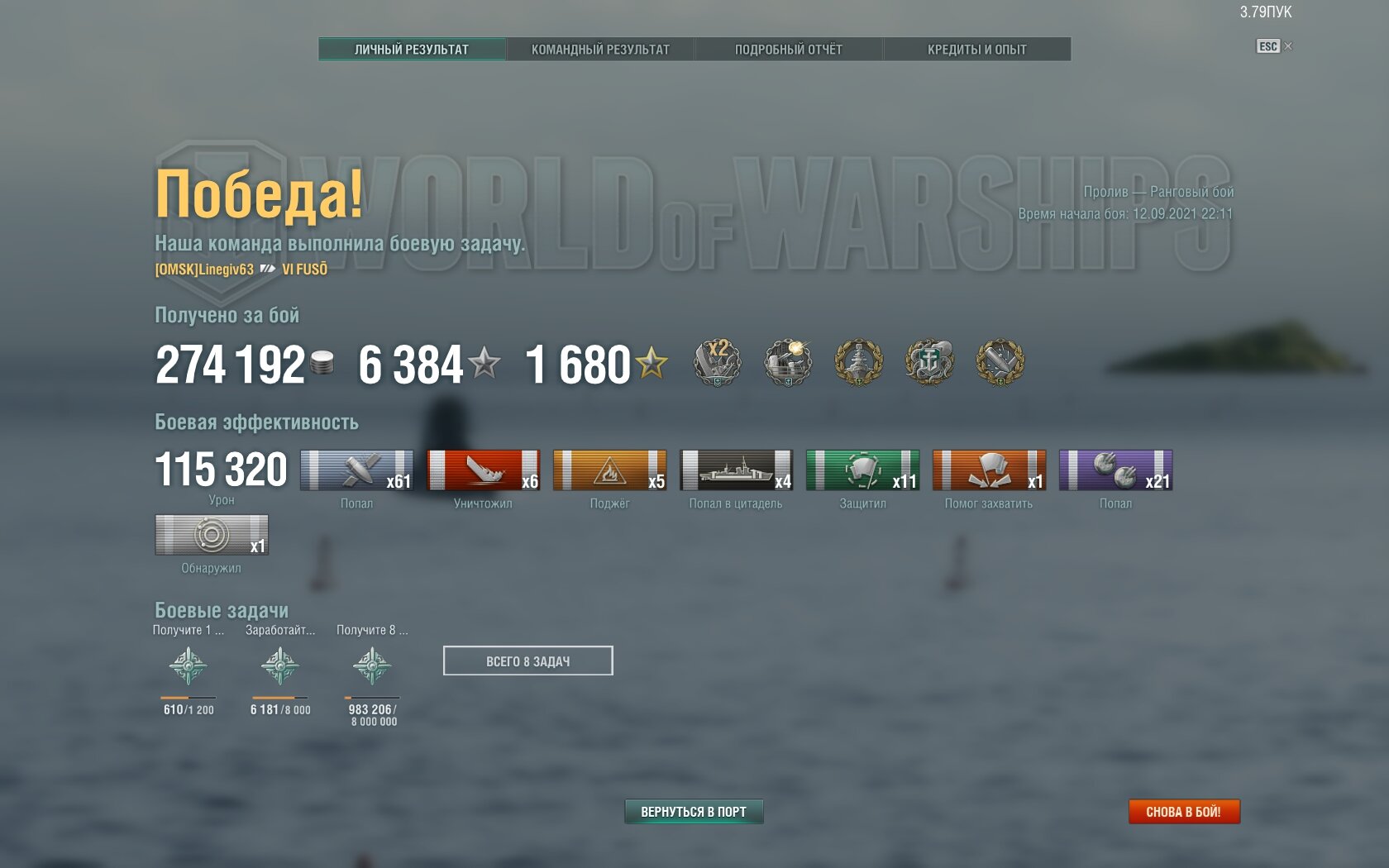Screen dimensions: 1389x868
Task: Click the Уничтожил ribbon x6
Action: 484,470
